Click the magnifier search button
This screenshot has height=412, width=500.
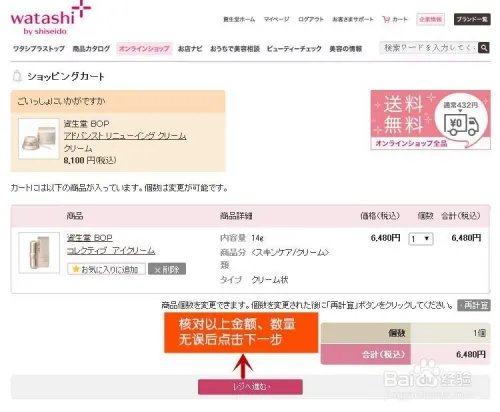(x=484, y=48)
